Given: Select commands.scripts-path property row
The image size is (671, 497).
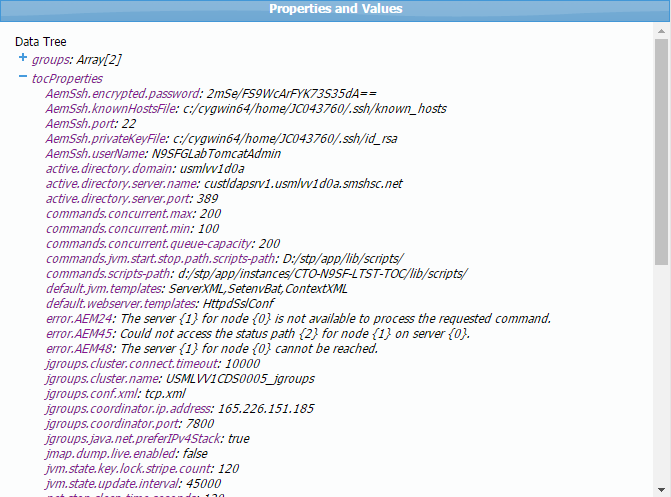Looking at the screenshot, I should click(257, 274).
